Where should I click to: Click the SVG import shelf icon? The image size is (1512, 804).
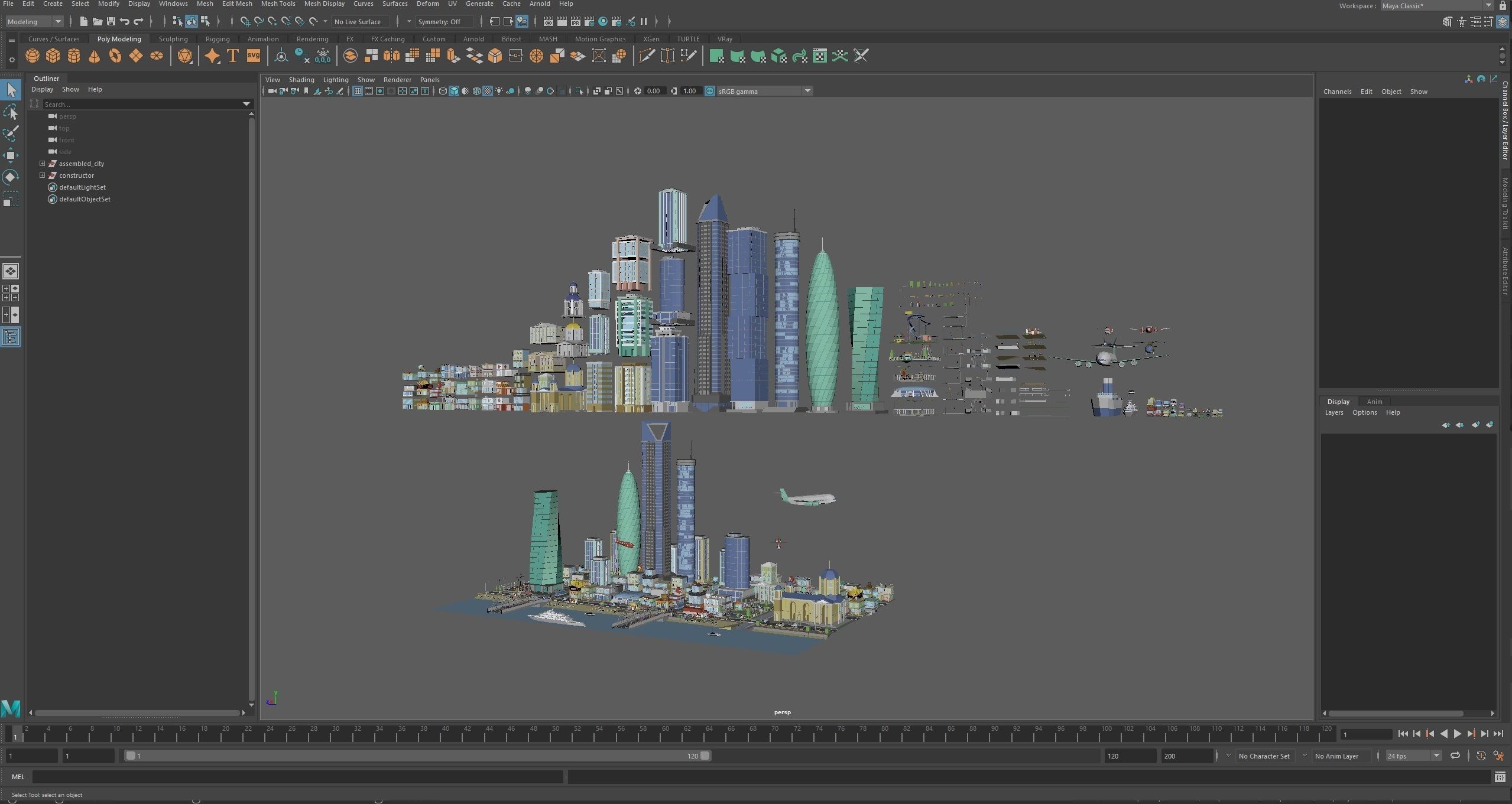point(253,56)
